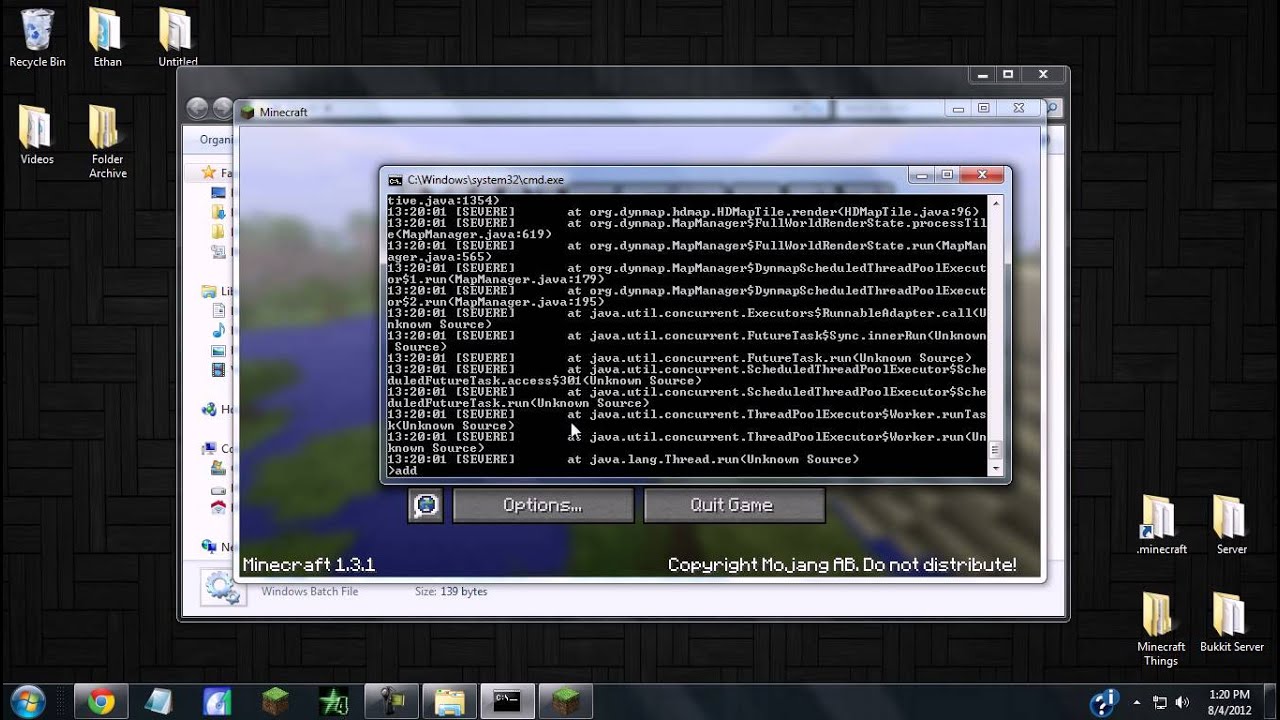Select the Server folder on desktop
The height and width of the screenshot is (720, 1280).
pyautogui.click(x=1231, y=525)
